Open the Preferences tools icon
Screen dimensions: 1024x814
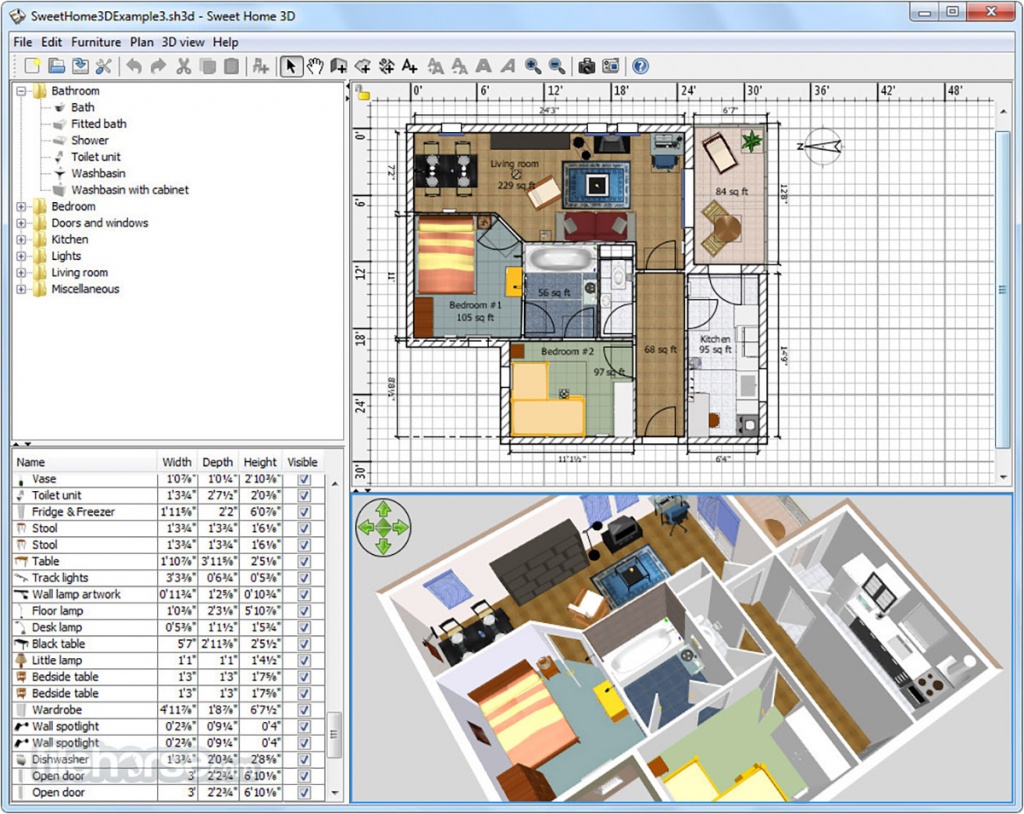coord(104,66)
